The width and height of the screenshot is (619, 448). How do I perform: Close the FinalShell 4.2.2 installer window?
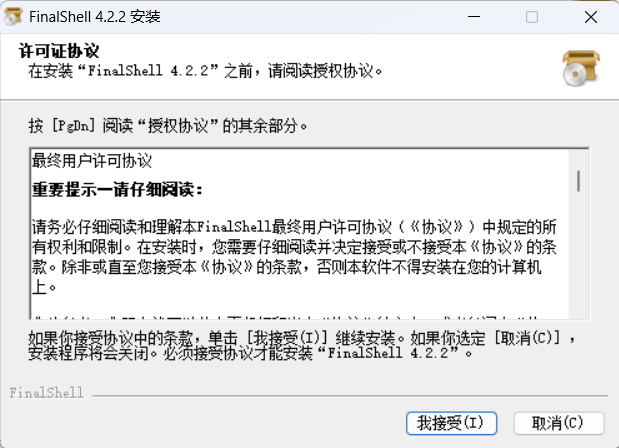(591, 17)
